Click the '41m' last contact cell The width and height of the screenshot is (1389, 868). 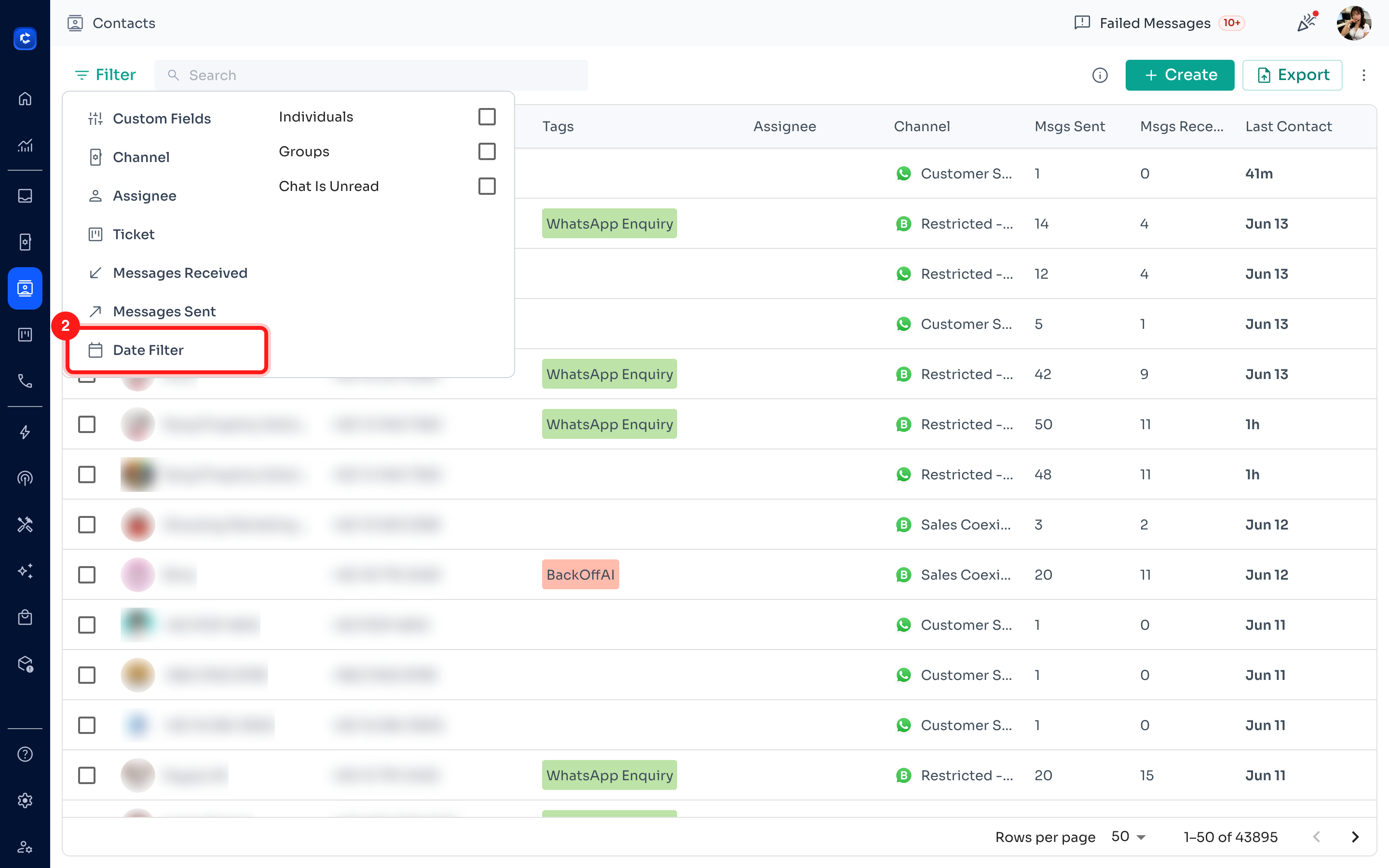1259,174
